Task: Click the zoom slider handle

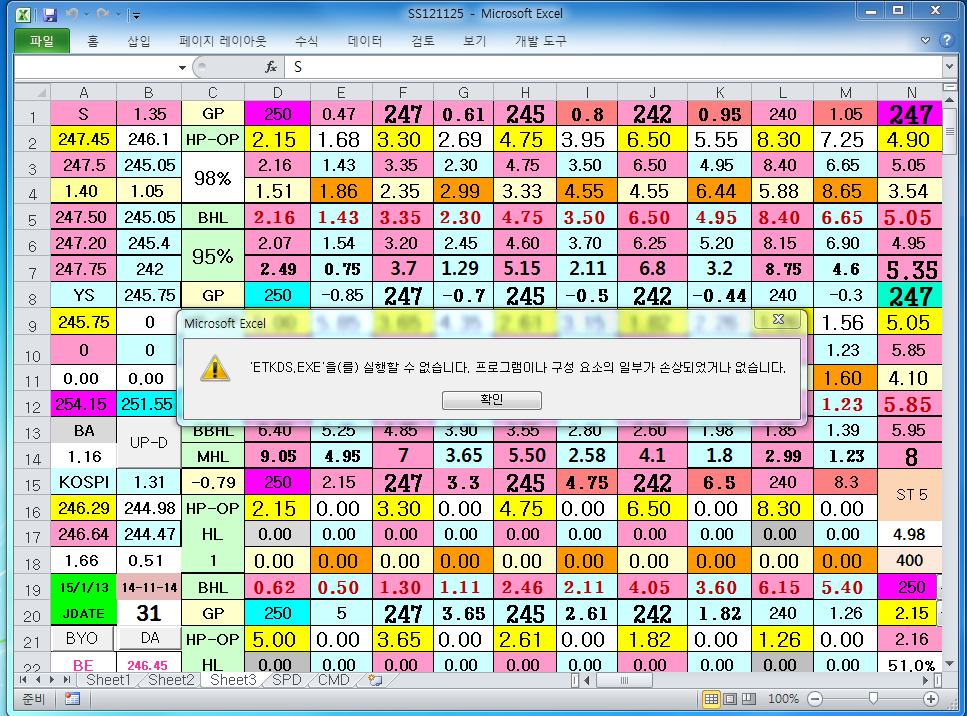Action: click(873, 699)
